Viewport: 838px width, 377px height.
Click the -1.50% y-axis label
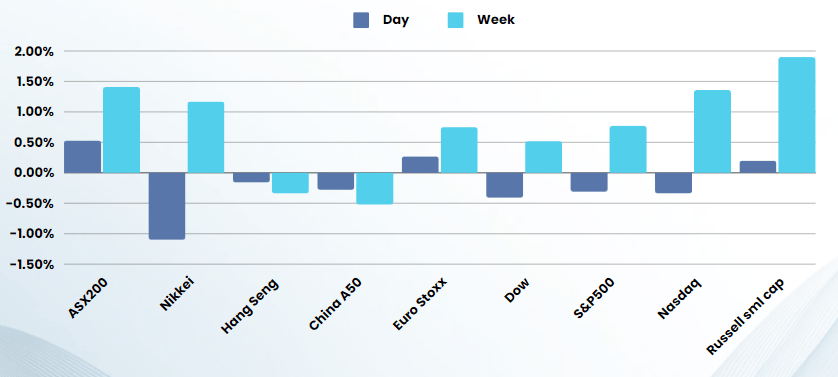(x=30, y=265)
